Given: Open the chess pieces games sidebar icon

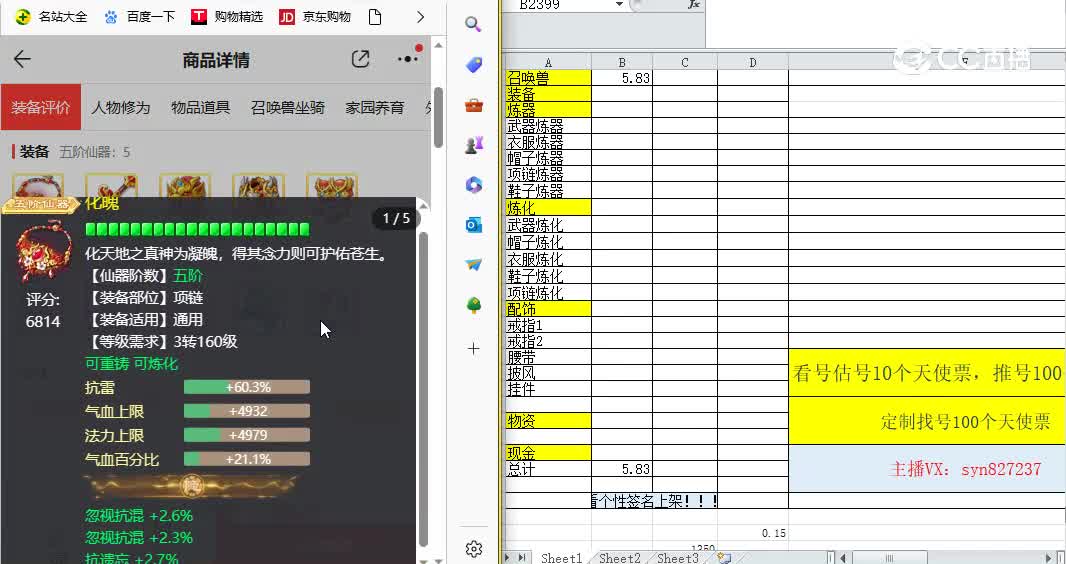Looking at the screenshot, I should pyautogui.click(x=474, y=145).
